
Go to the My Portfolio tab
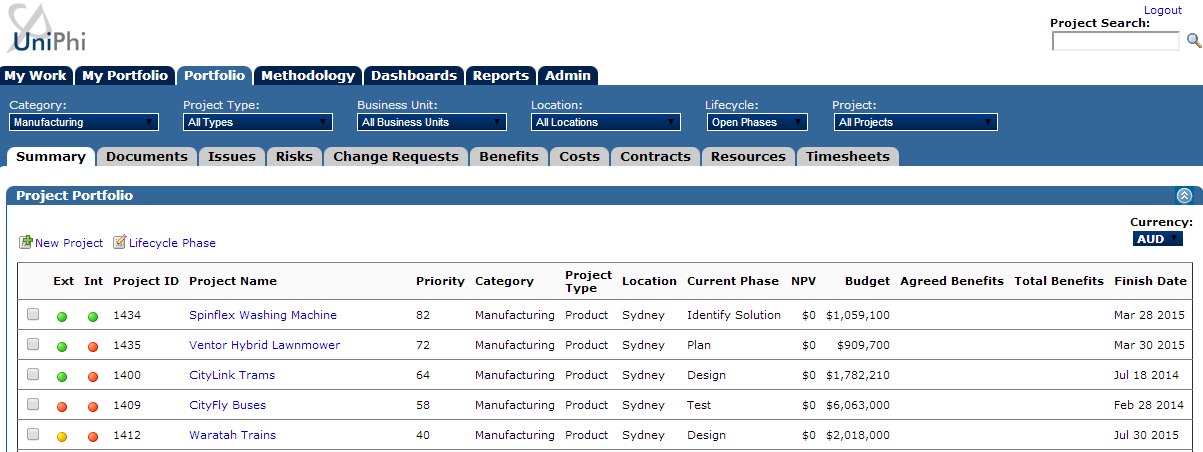[125, 76]
